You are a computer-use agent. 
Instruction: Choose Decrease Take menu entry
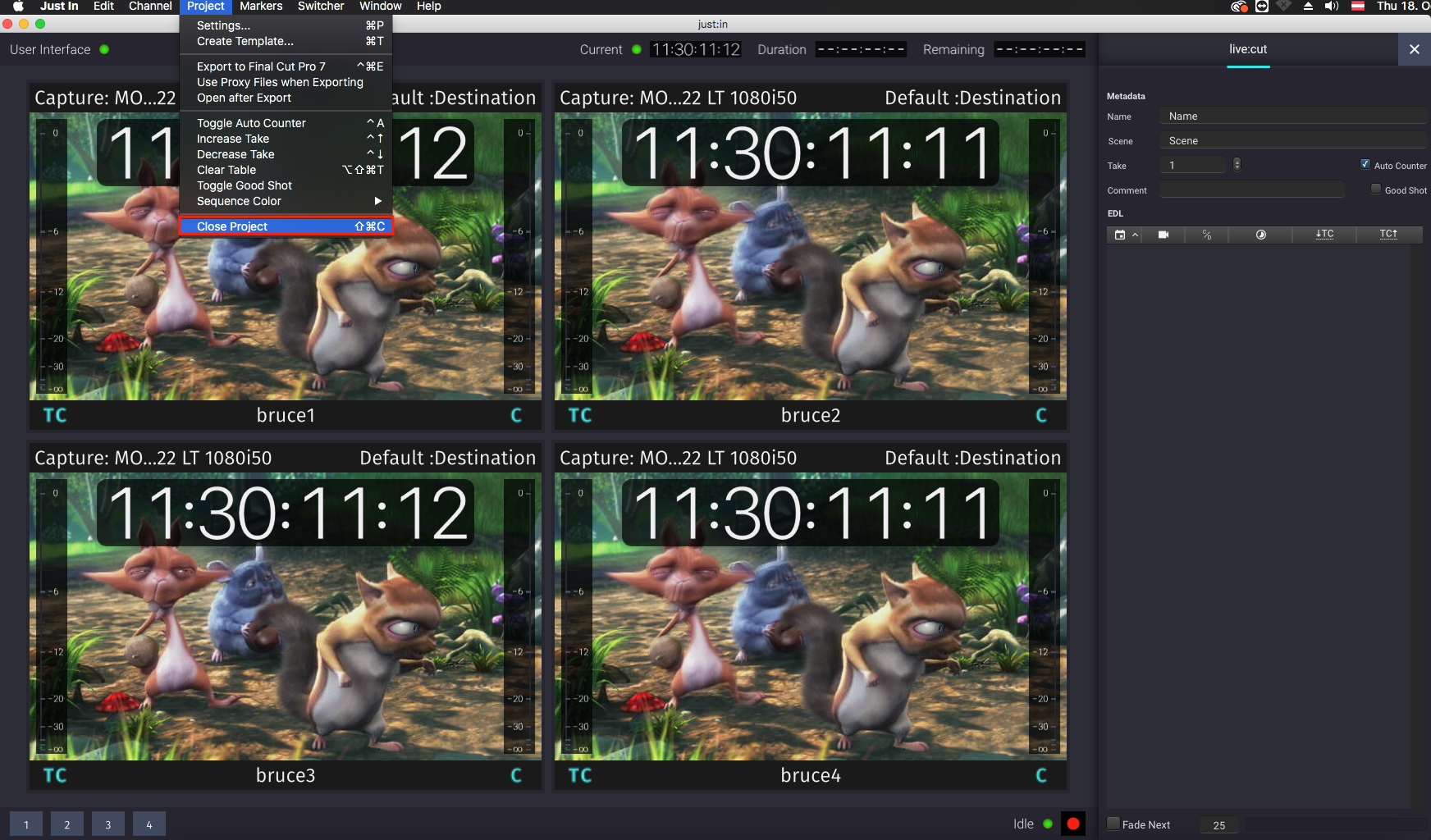click(286, 154)
